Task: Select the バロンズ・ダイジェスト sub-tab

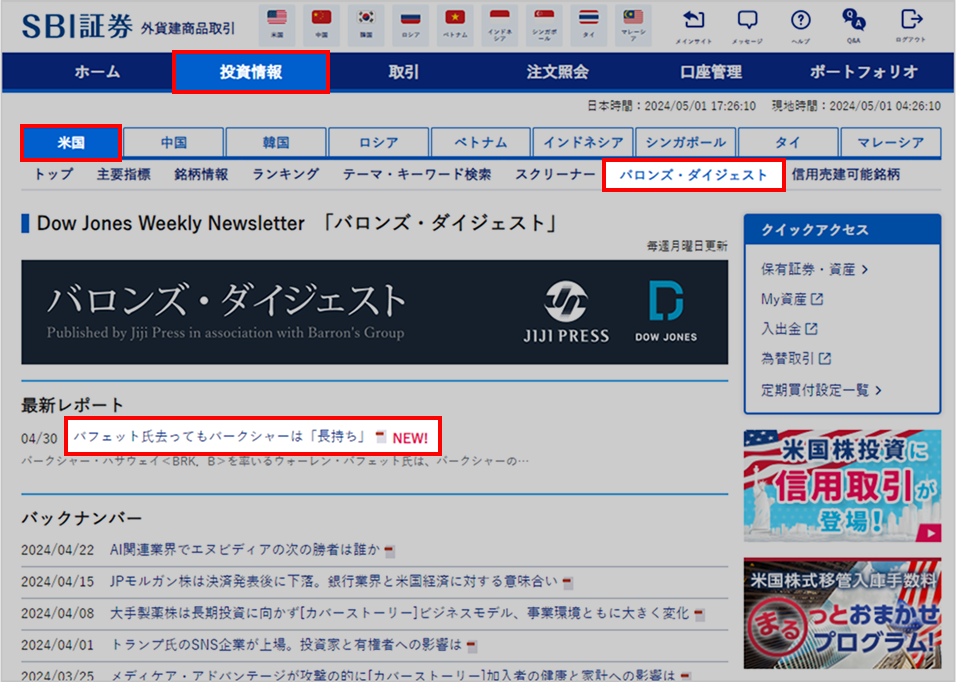Action: coord(694,176)
